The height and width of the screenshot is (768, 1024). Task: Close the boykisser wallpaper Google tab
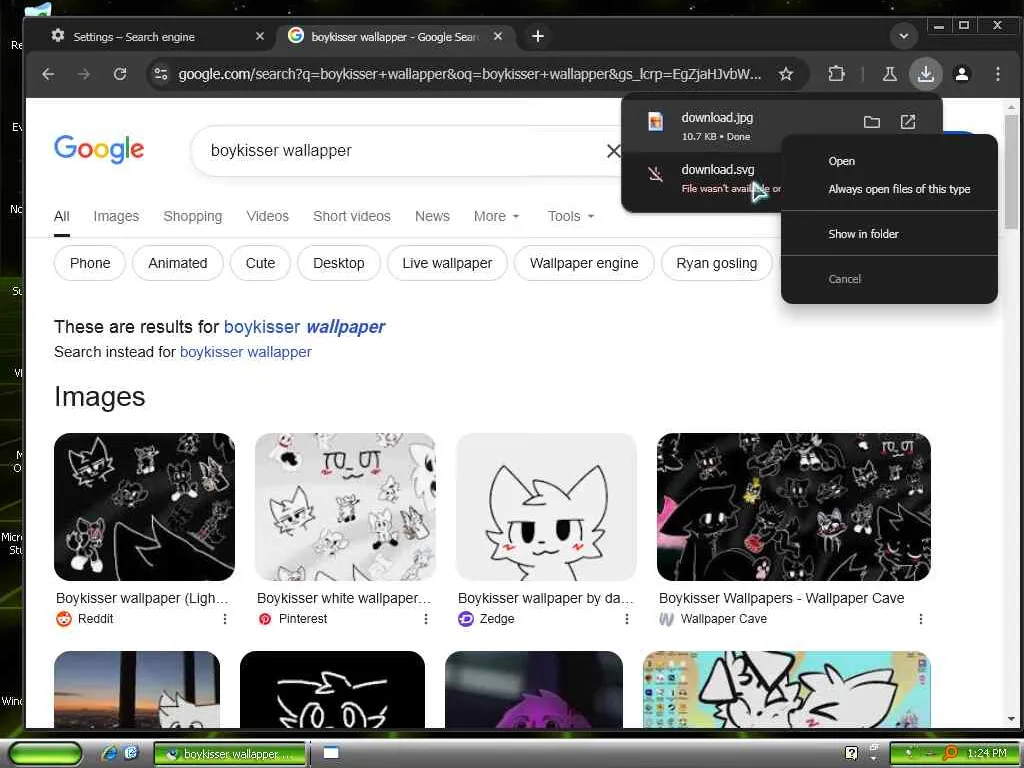pyautogui.click(x=498, y=37)
